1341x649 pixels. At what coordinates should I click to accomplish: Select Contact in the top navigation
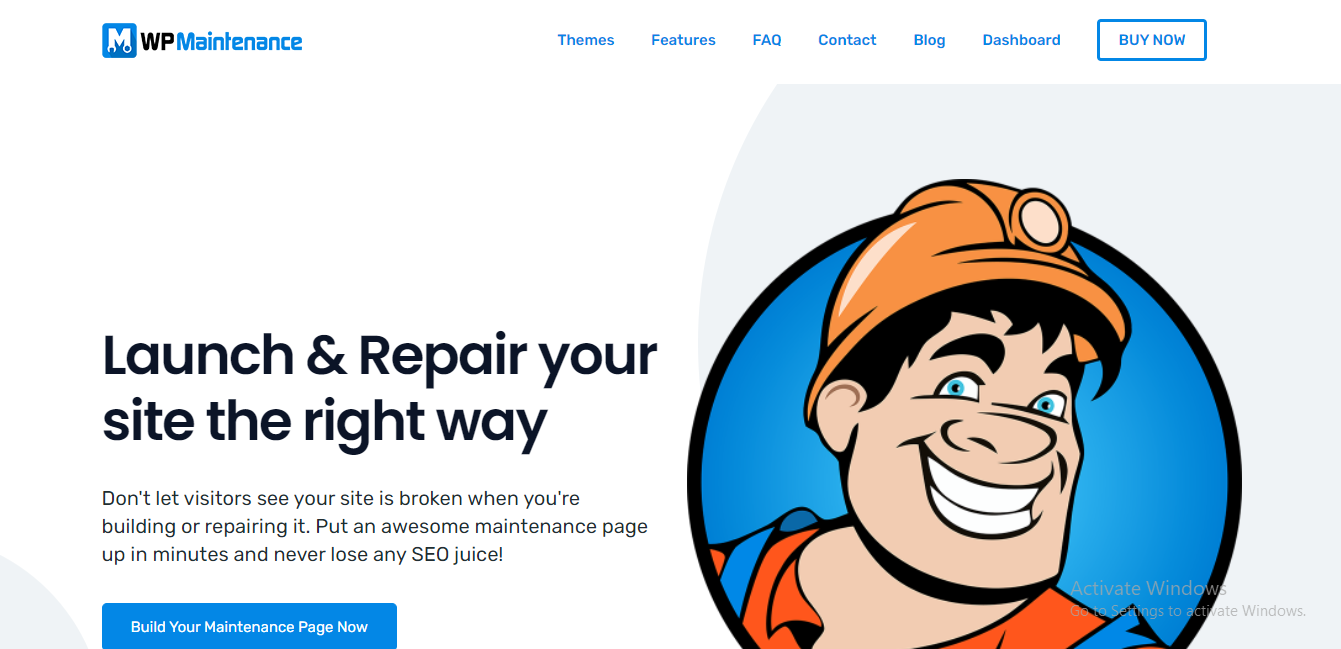pyautogui.click(x=847, y=40)
